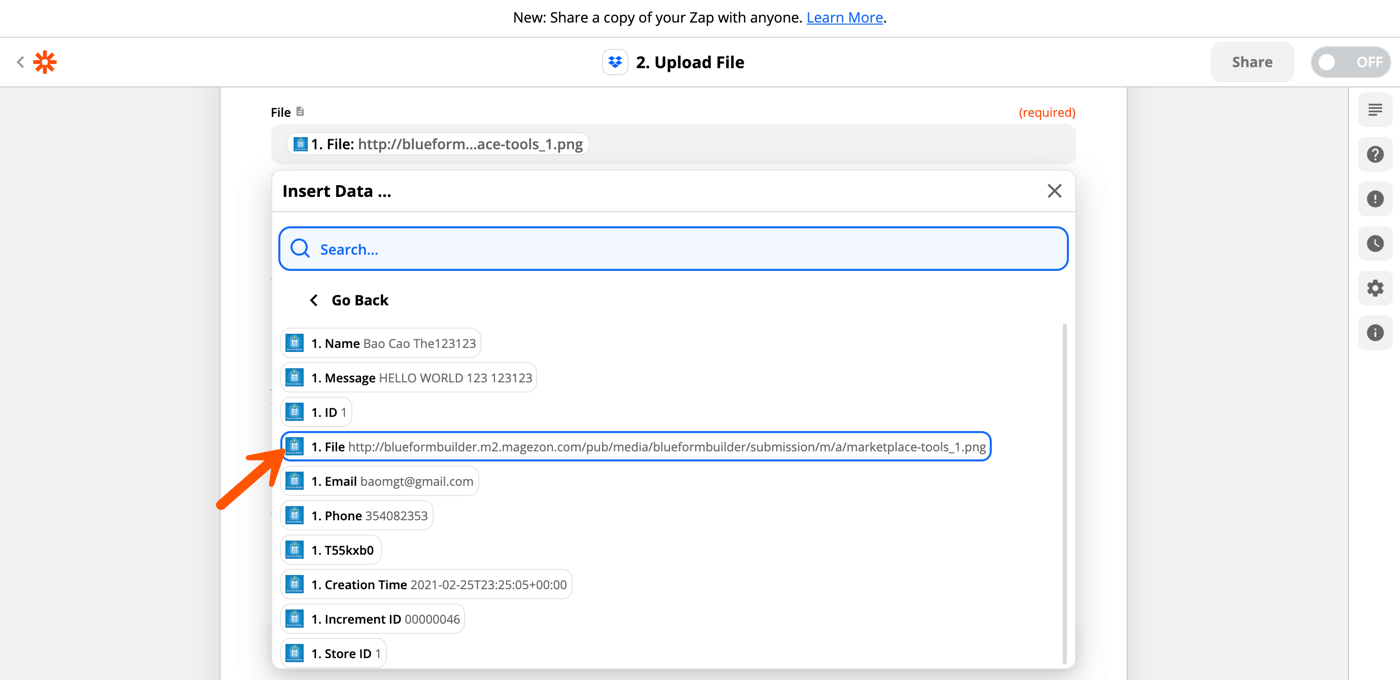This screenshot has width=1400, height=680.
Task: Click the Dropbox icon beside Upload File
Action: click(614, 61)
